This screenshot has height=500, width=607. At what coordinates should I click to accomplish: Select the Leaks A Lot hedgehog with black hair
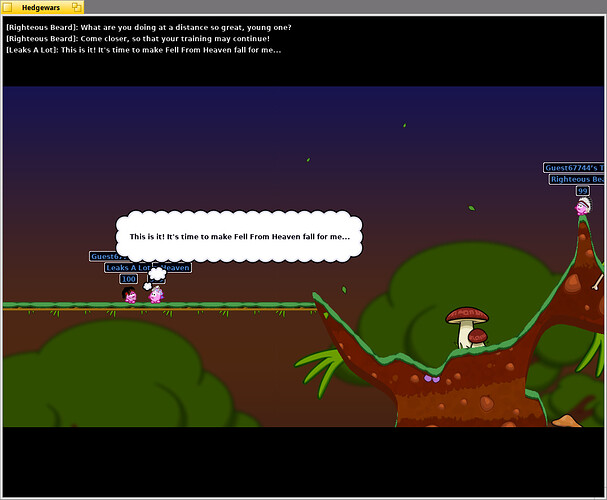(x=130, y=295)
